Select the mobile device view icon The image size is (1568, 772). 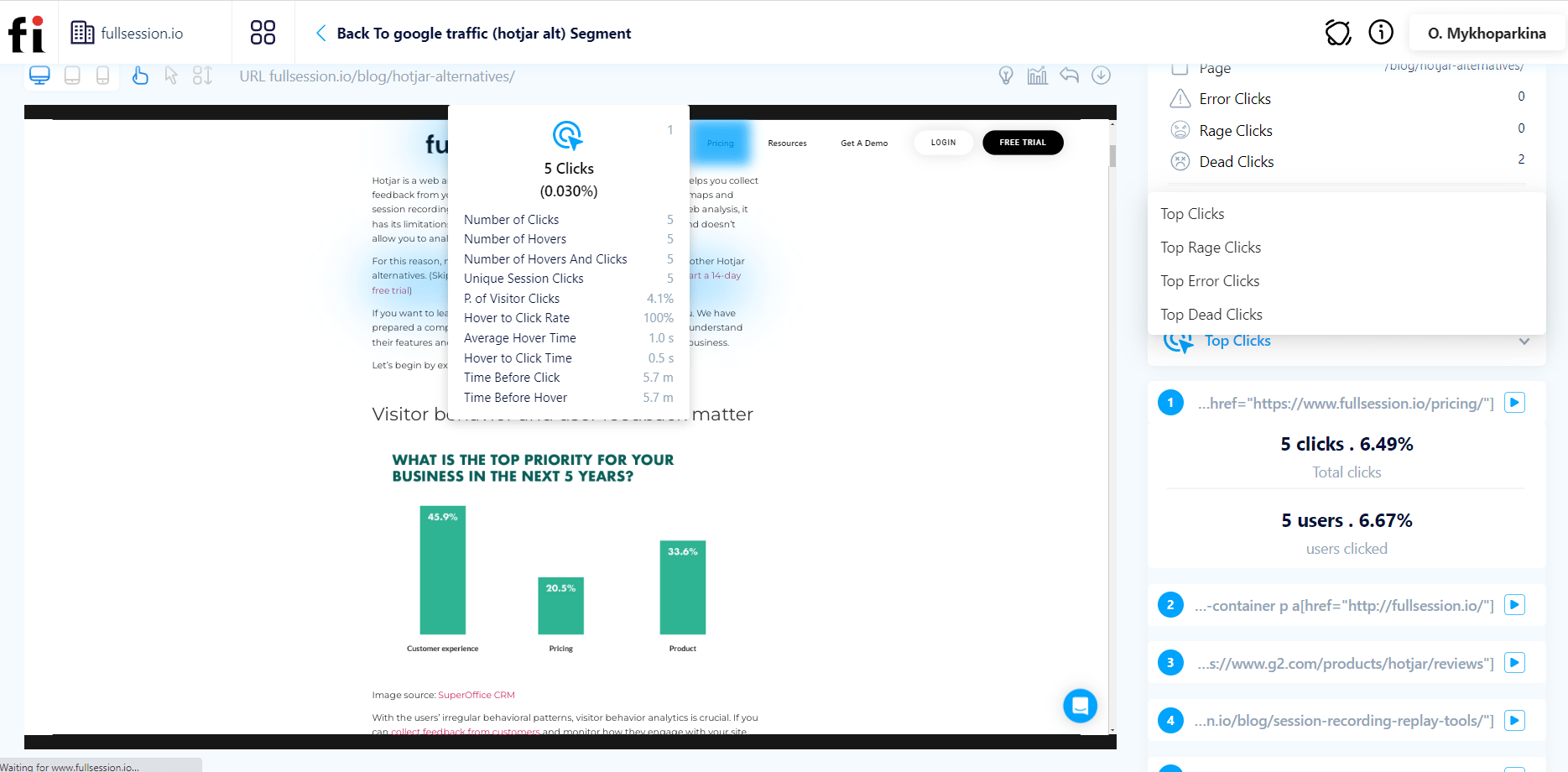102,76
